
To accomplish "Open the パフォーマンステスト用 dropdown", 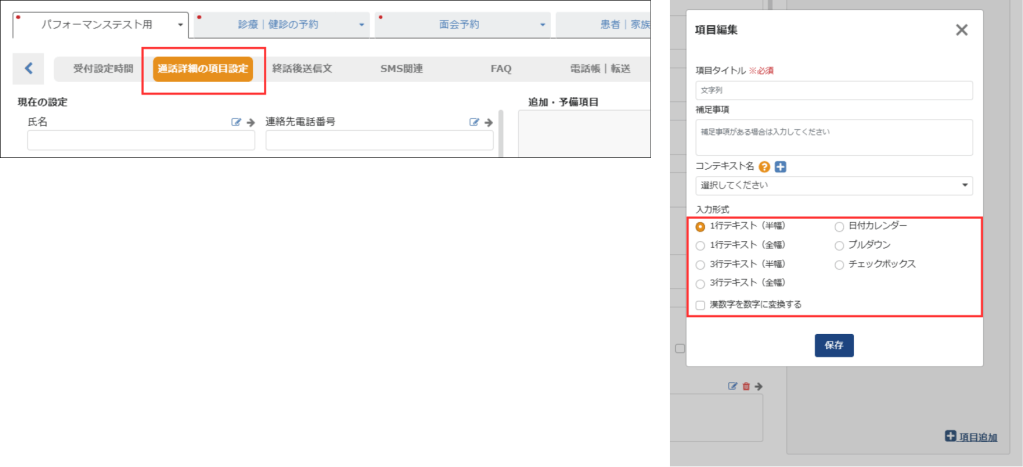I will (x=99, y=24).
